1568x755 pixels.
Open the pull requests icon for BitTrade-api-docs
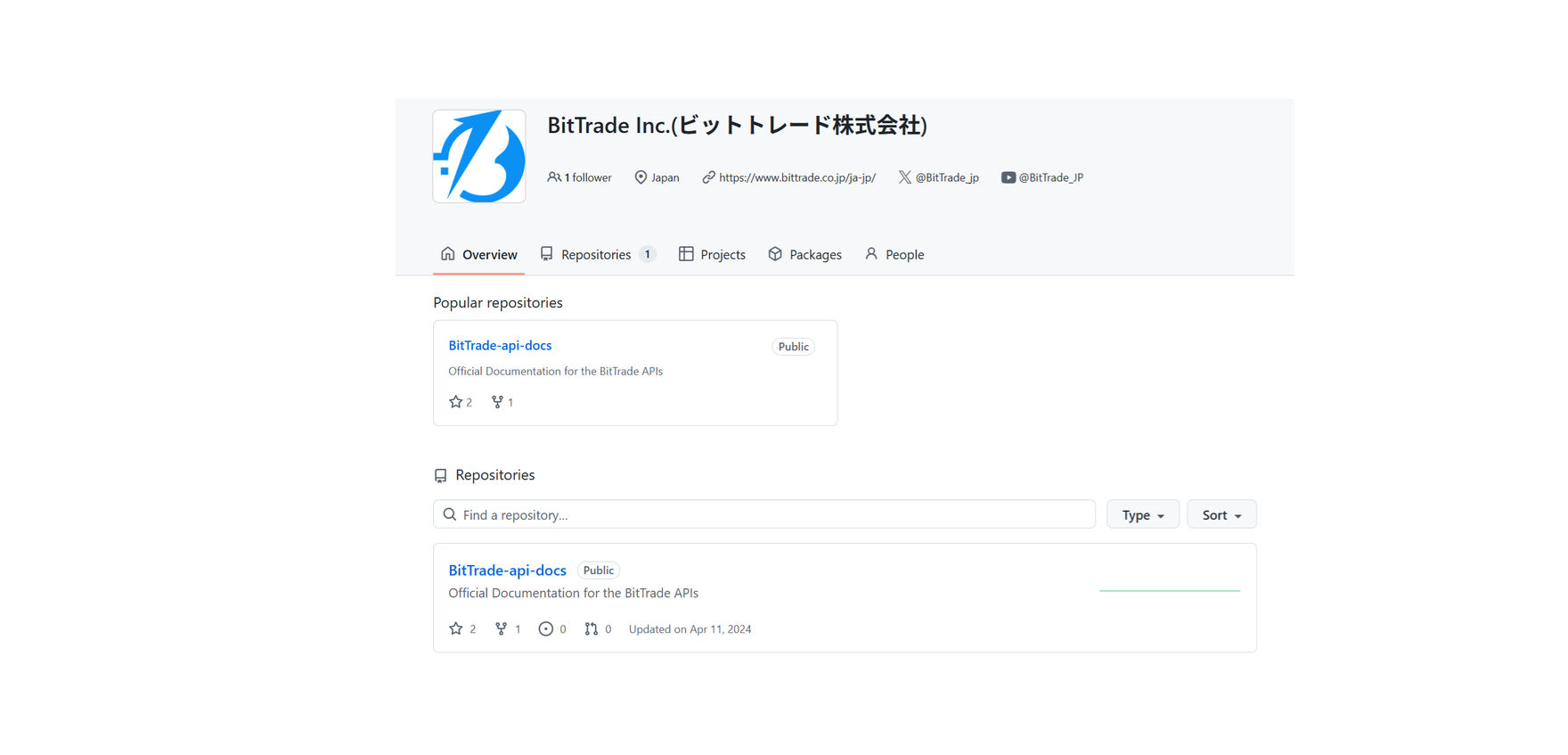591,629
